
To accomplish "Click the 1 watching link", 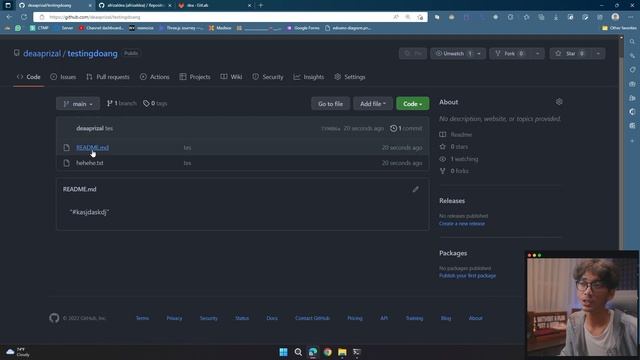I will 459,159.
